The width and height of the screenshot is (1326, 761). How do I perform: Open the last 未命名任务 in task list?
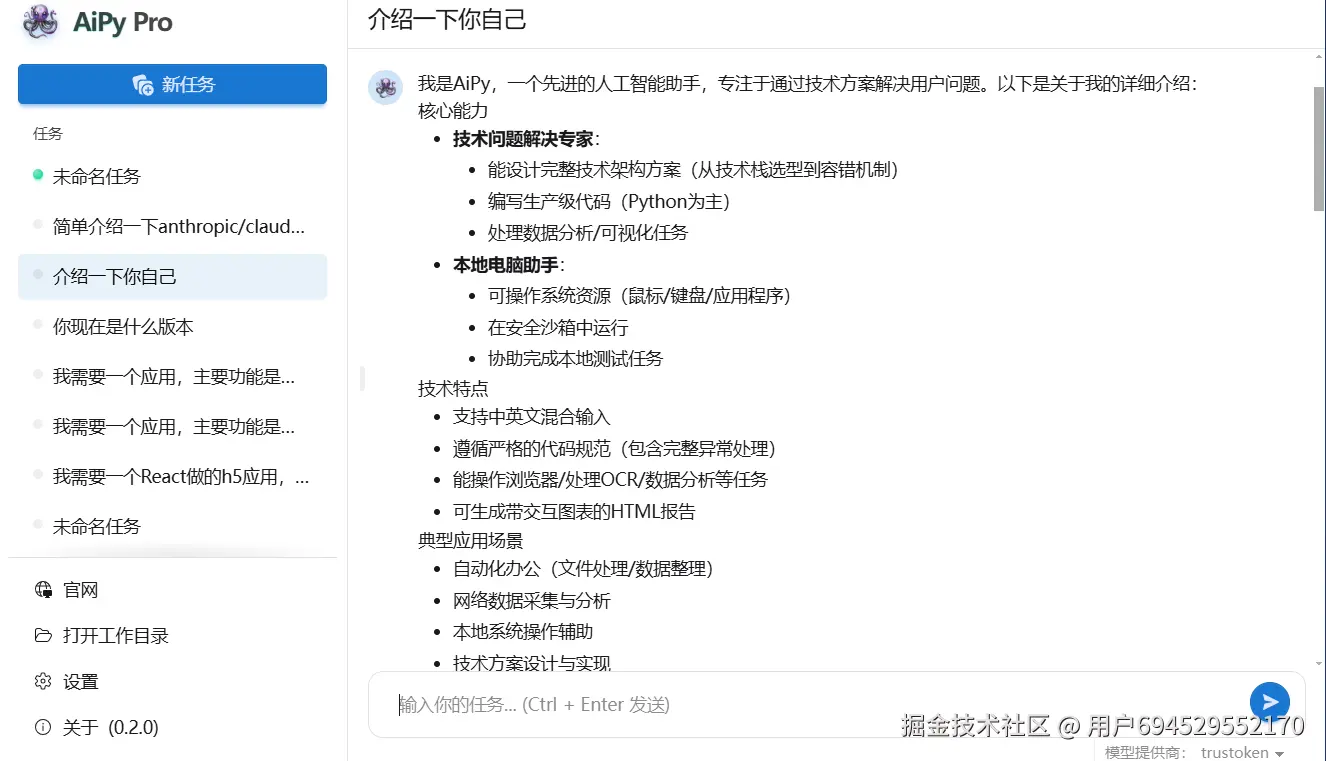172,527
